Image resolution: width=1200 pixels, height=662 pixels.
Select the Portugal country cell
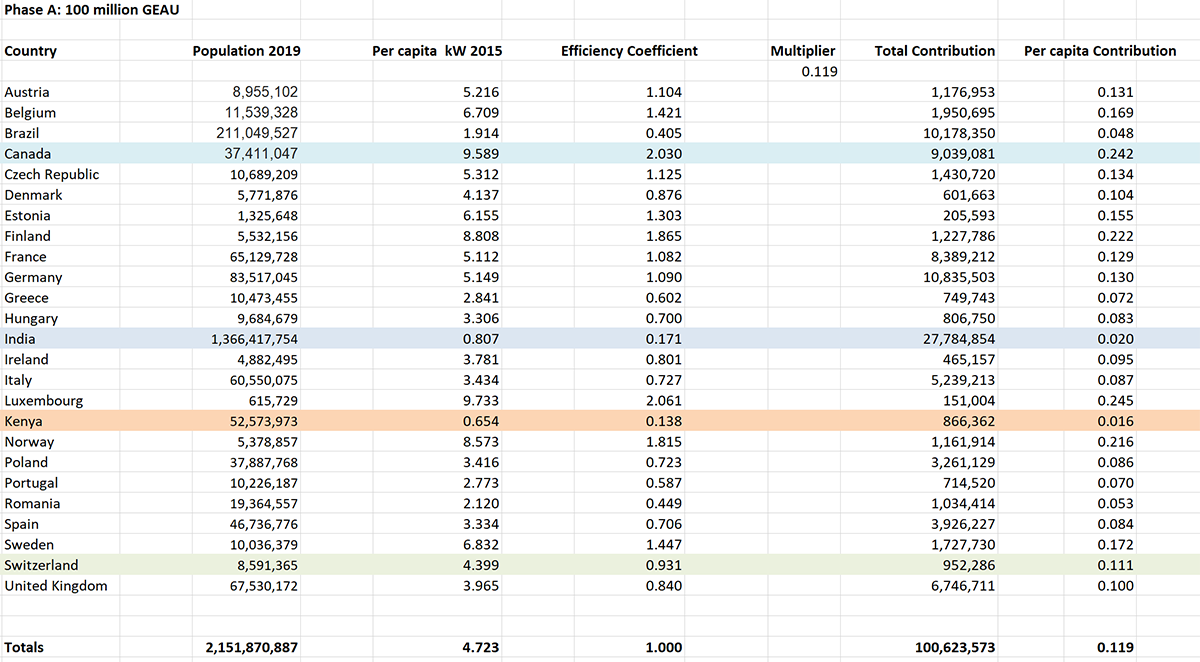point(31,483)
